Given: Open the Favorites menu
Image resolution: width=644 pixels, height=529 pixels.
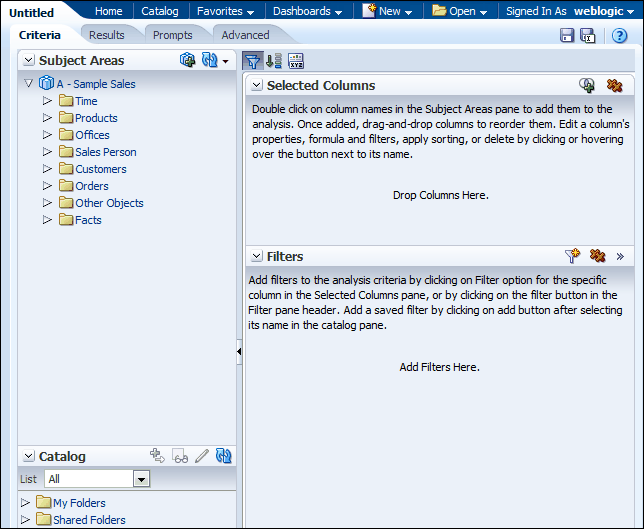Looking at the screenshot, I should click(225, 11).
